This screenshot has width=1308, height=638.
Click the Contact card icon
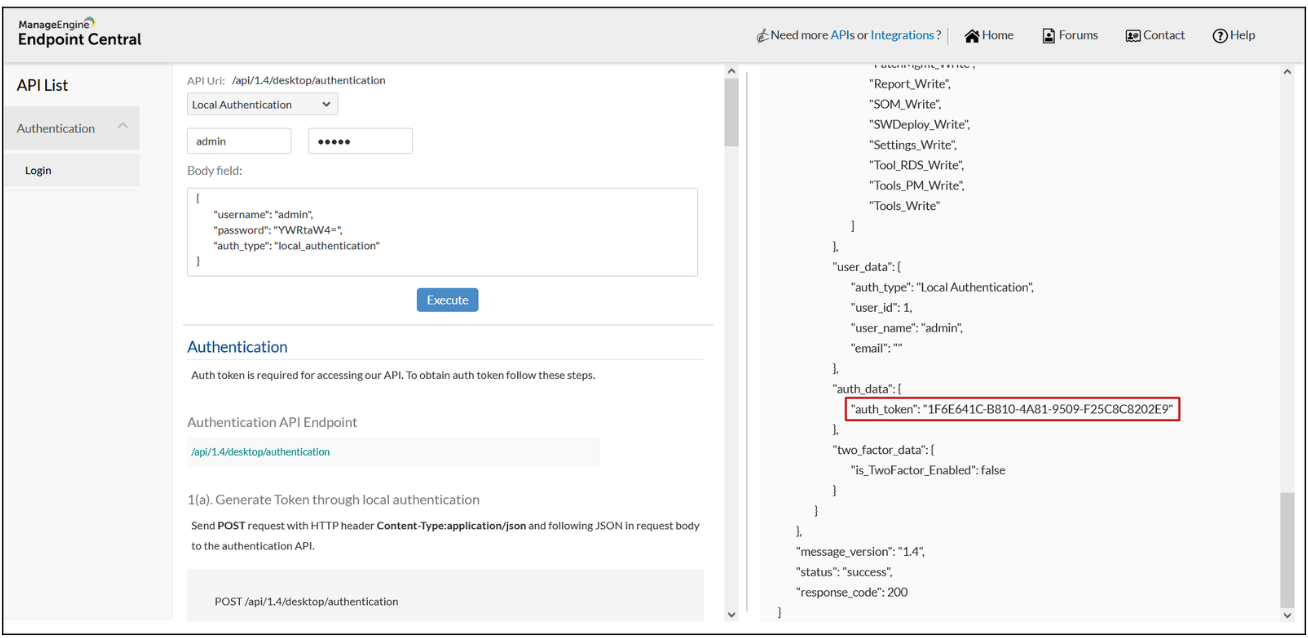[x=1133, y=36]
